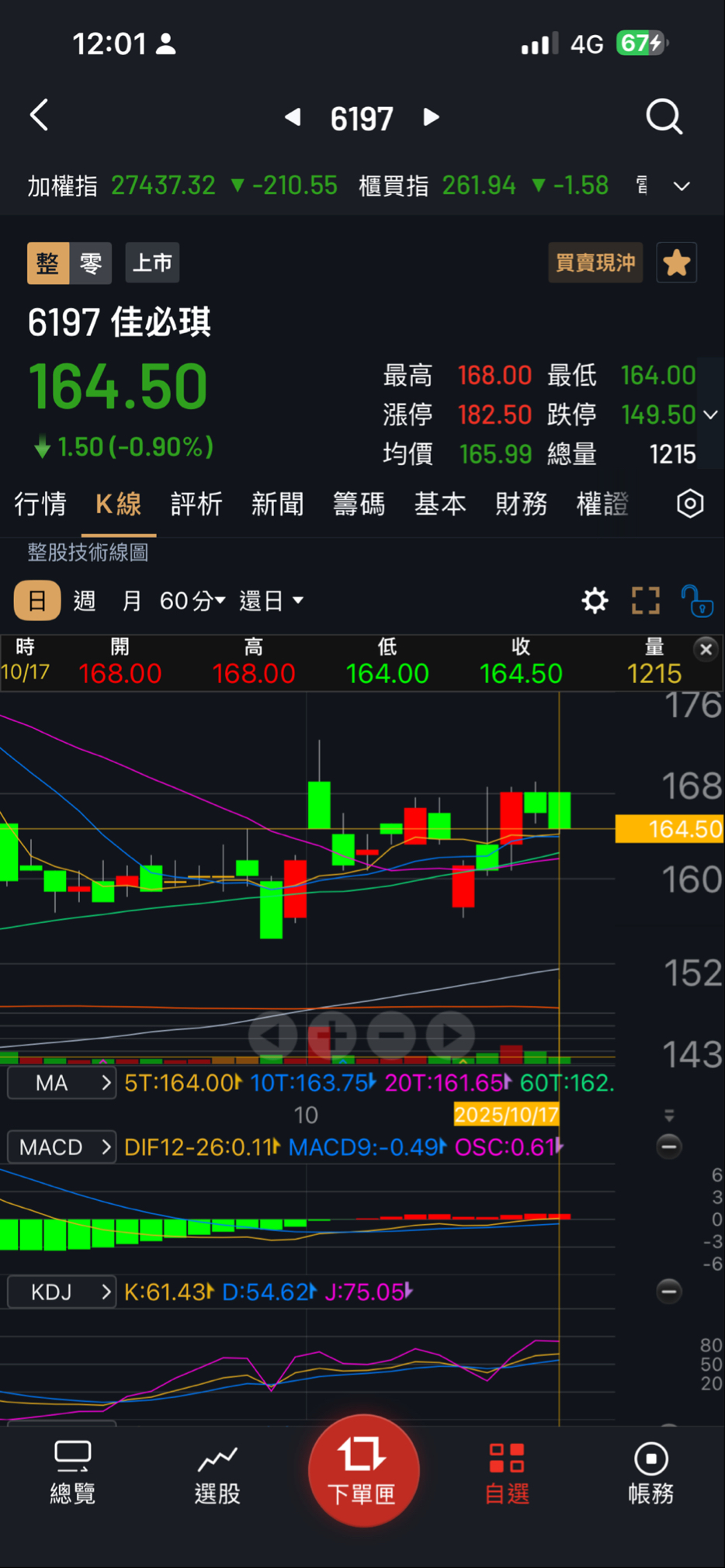Tap the battery 67 status indicator
Image resolution: width=725 pixels, height=1568 pixels.
click(641, 43)
